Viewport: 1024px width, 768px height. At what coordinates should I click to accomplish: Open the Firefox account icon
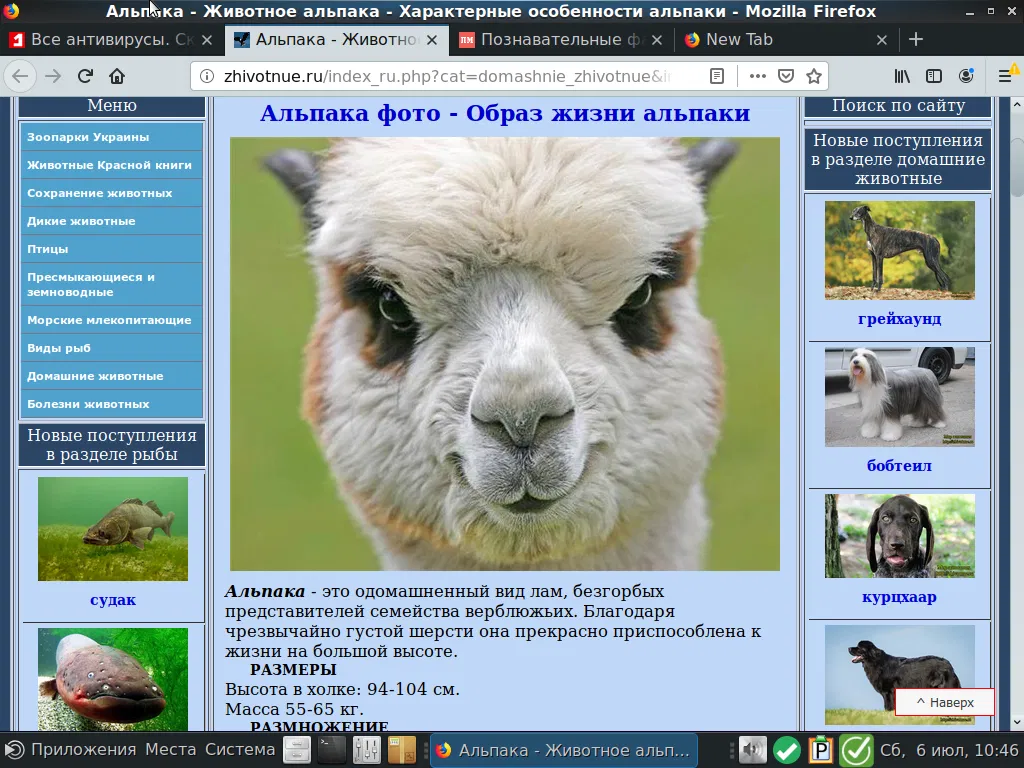pos(966,76)
